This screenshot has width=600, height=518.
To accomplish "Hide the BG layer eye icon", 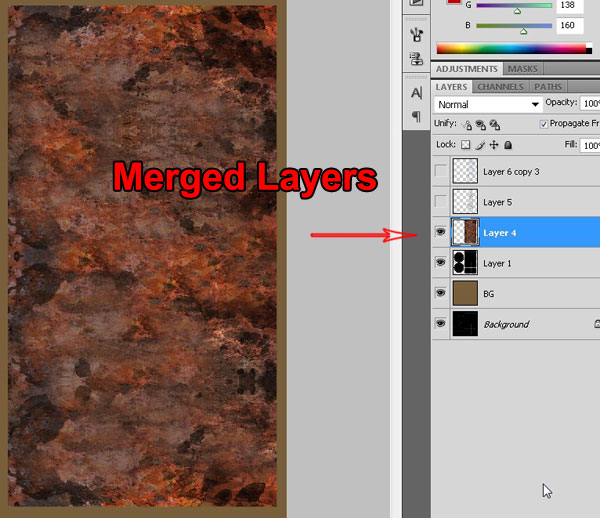I will [441, 294].
